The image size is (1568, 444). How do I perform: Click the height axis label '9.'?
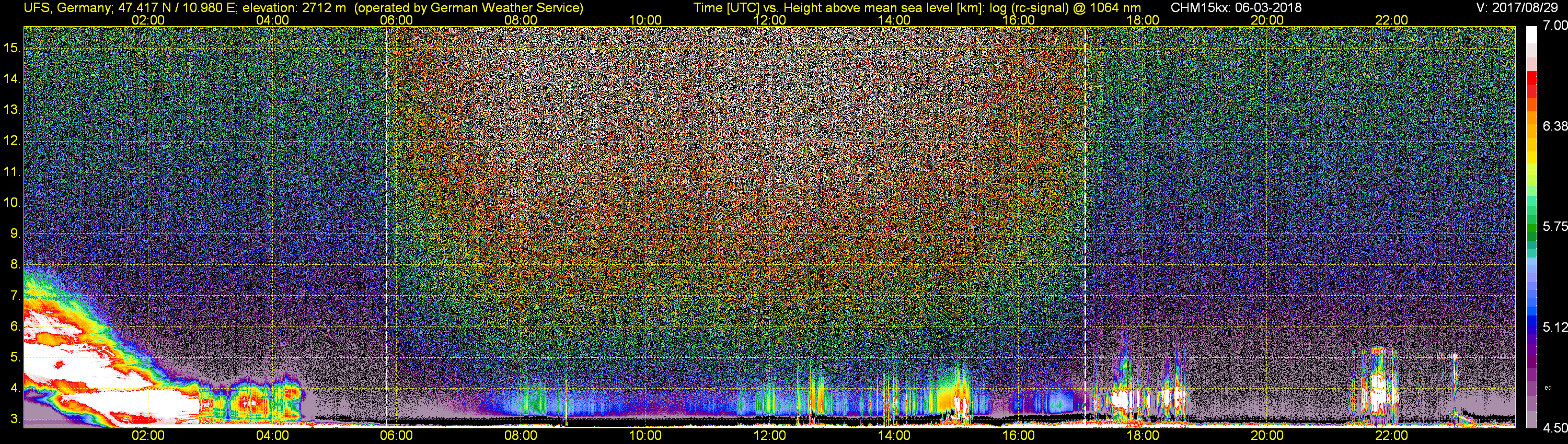click(x=15, y=233)
